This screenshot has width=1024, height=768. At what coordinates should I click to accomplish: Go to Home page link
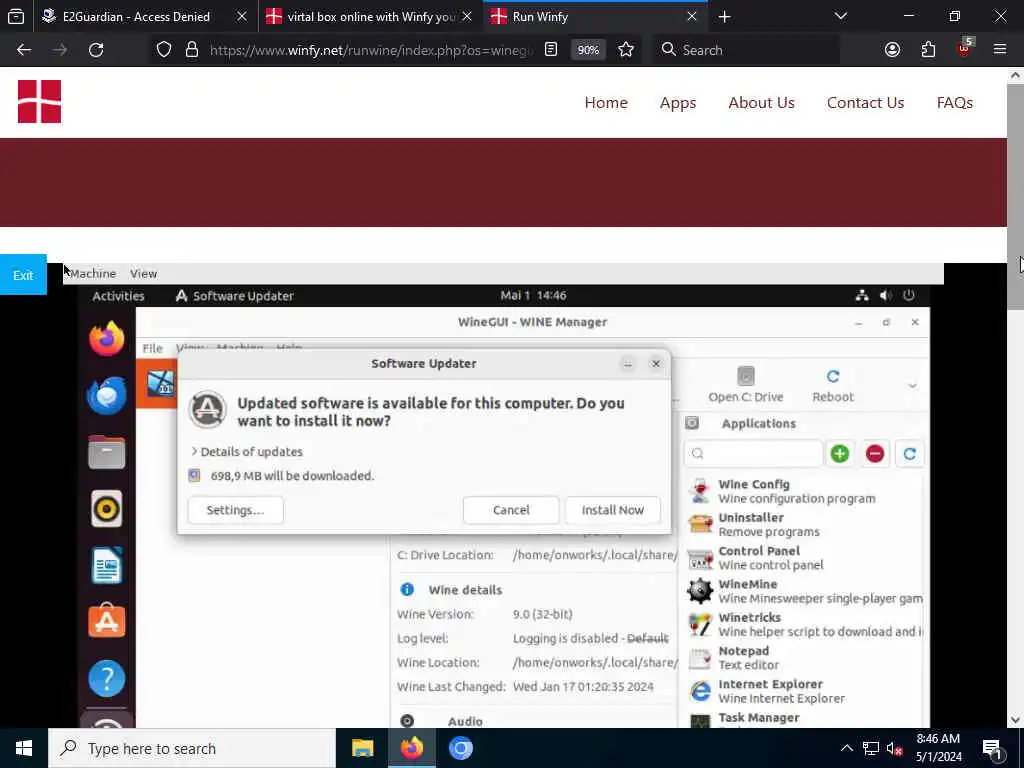606,103
